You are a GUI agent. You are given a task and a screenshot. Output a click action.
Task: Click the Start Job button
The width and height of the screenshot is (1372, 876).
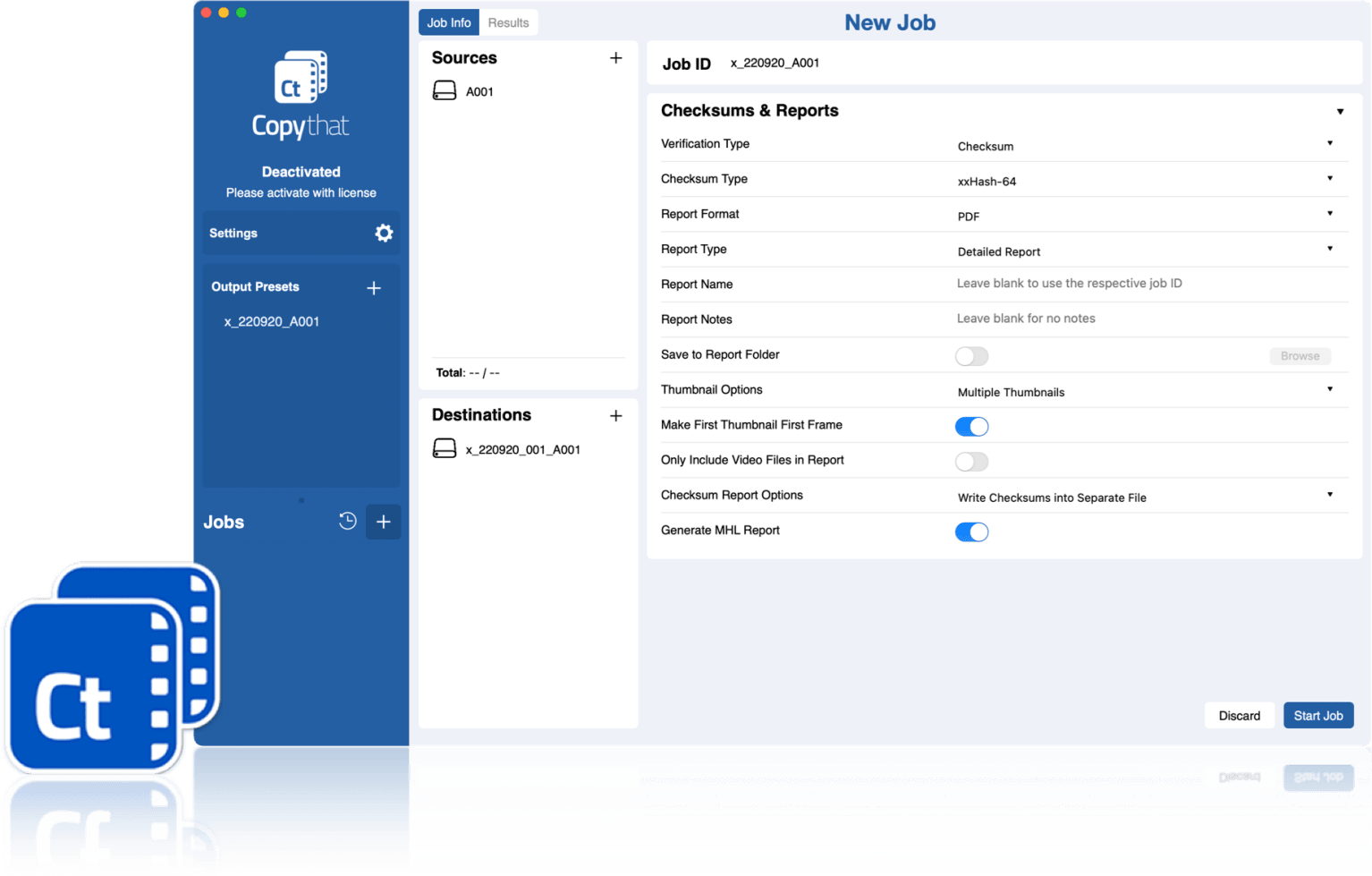1317,716
